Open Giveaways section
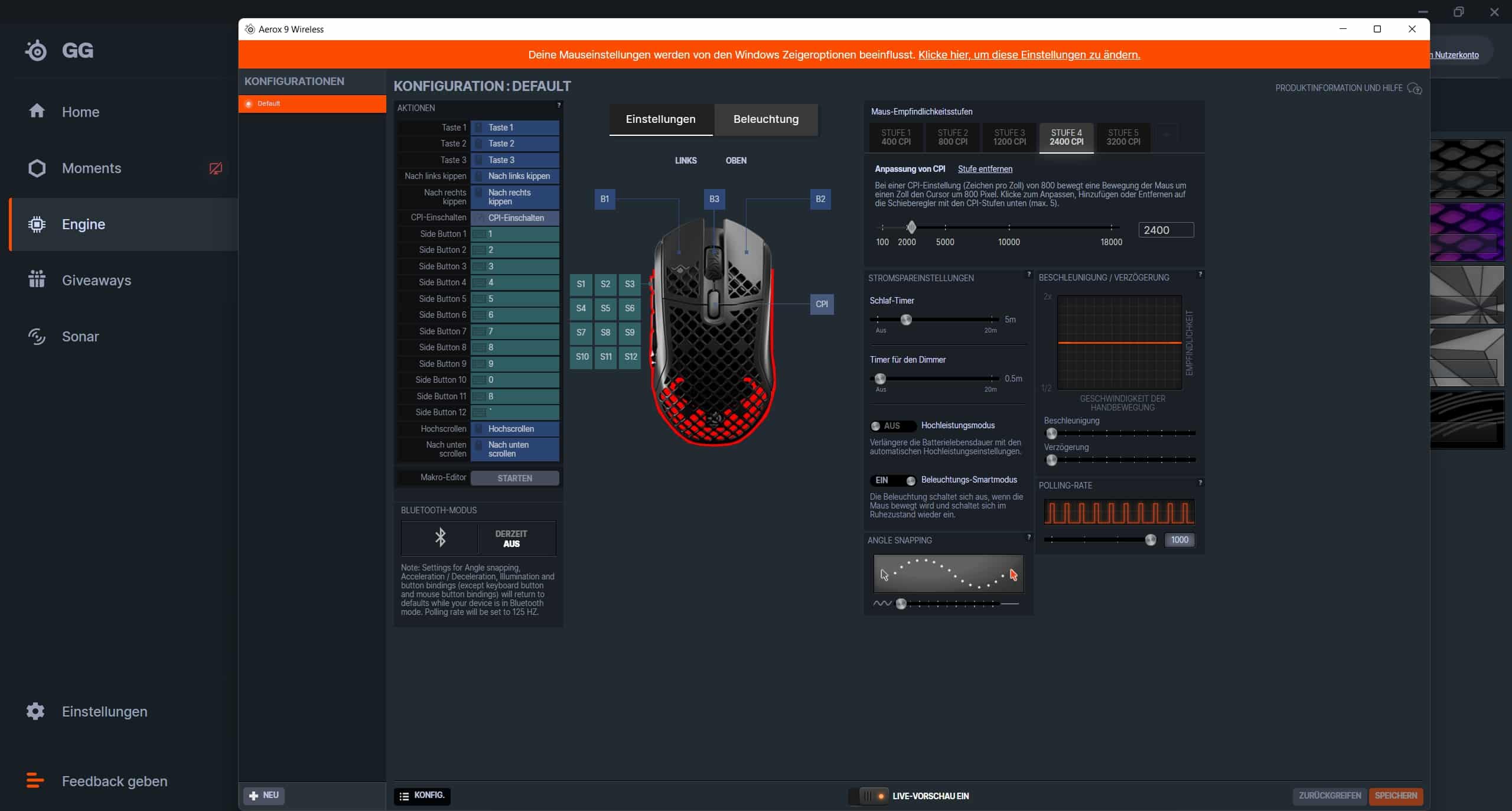The image size is (1512, 811). (x=96, y=281)
